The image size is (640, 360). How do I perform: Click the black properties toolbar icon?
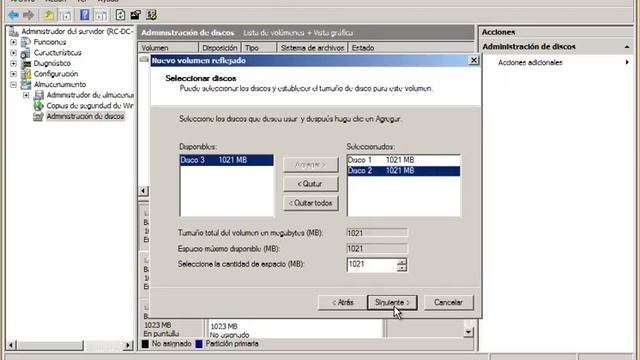(x=136, y=16)
